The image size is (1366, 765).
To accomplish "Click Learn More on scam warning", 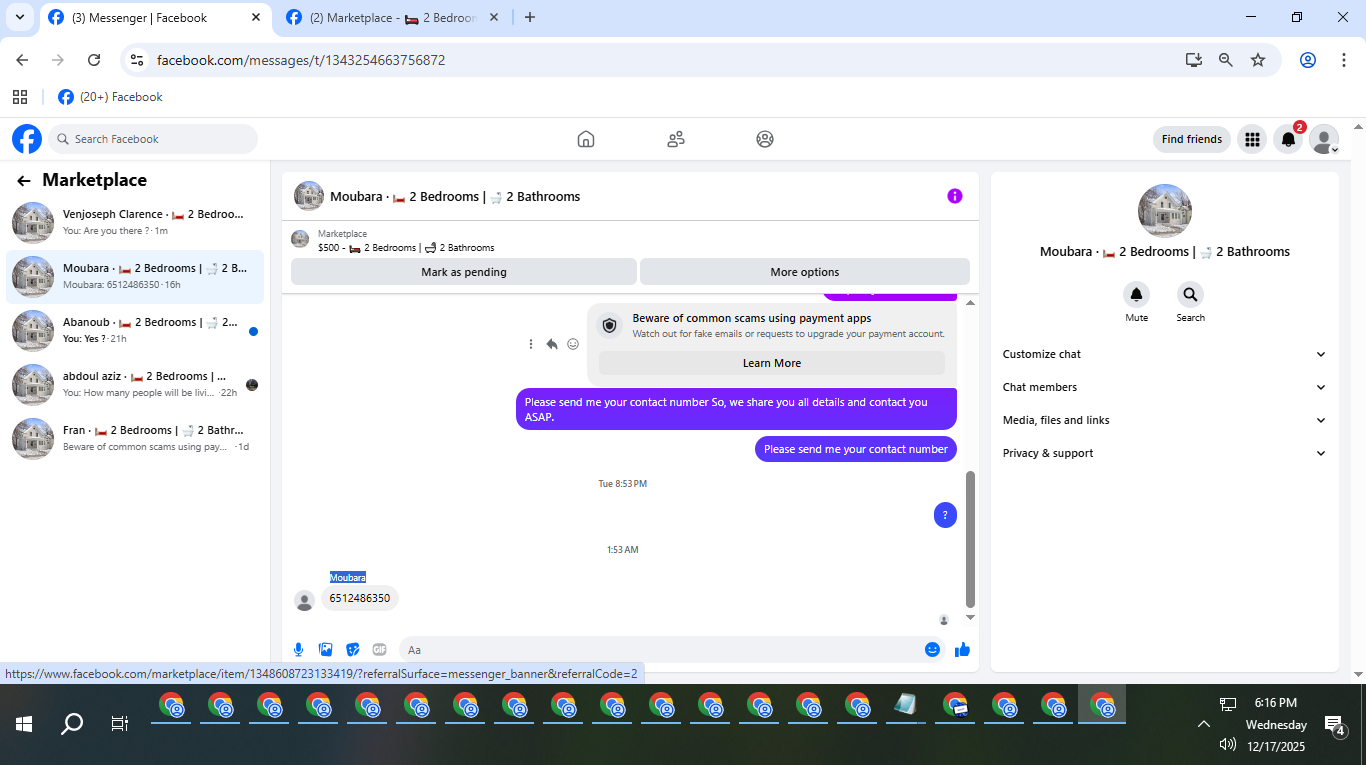I will (772, 363).
